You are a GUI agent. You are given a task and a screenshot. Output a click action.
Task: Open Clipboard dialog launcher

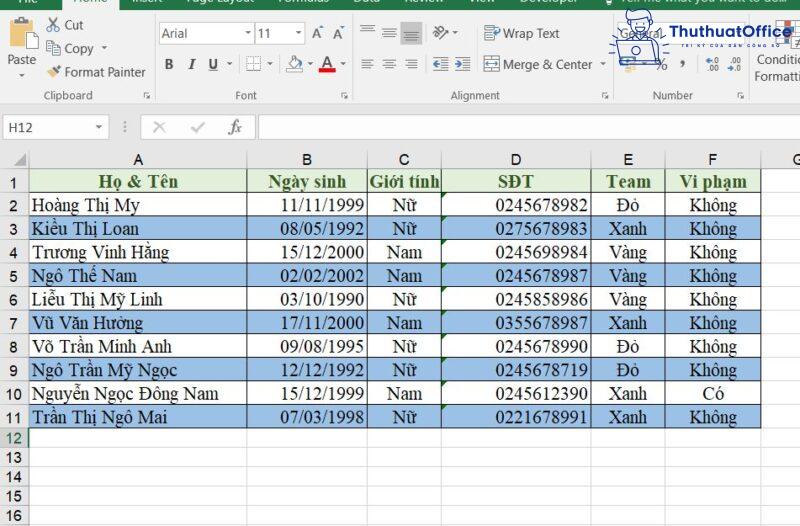tap(146, 95)
